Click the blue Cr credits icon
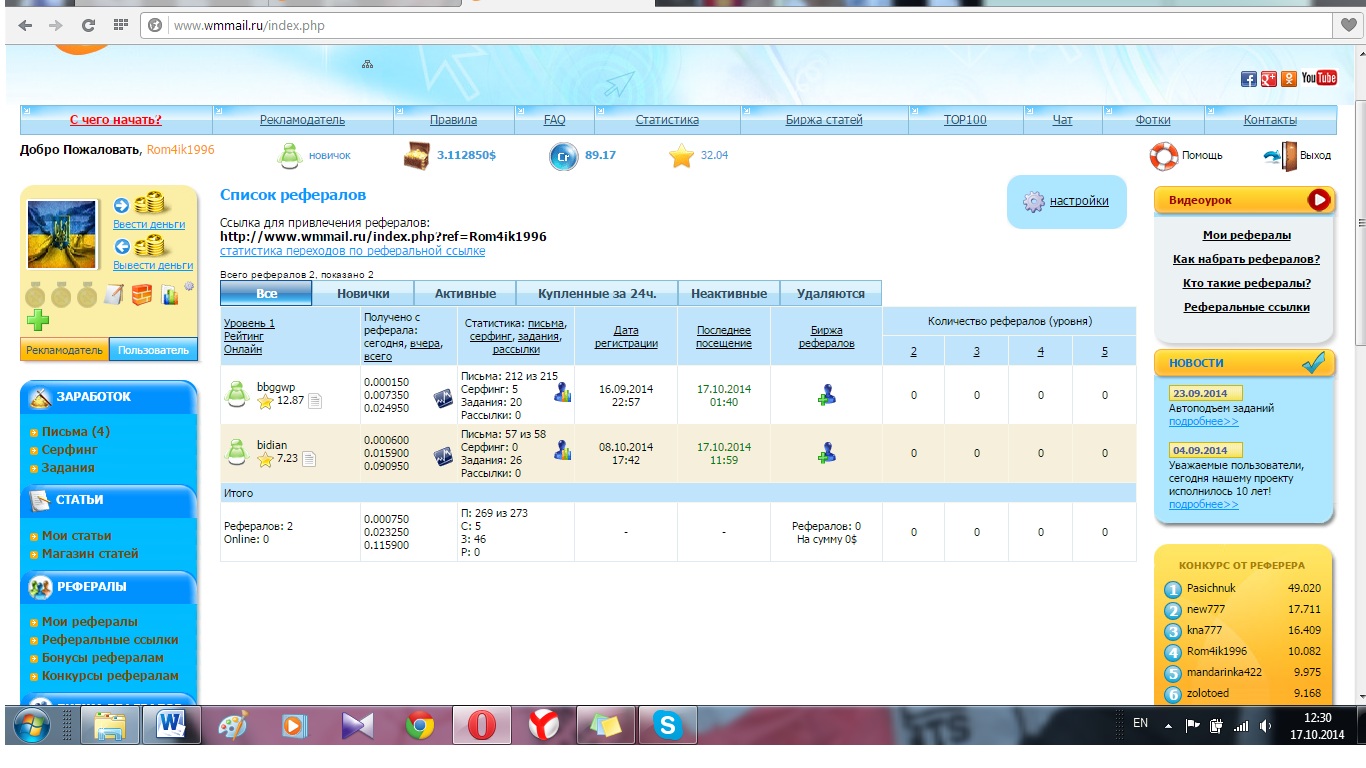Screen dimensions: 1366x768 coord(563,156)
